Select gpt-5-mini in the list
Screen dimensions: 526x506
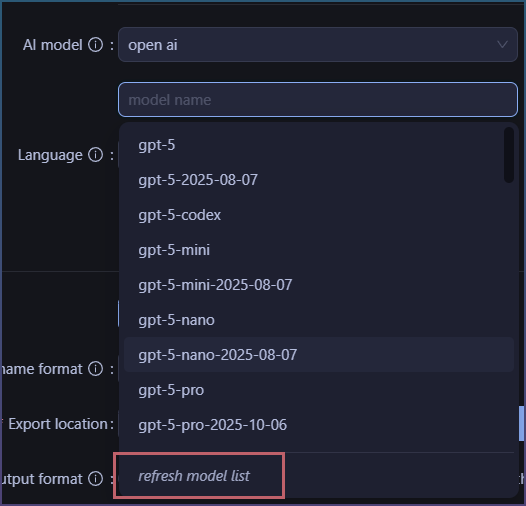point(319,250)
